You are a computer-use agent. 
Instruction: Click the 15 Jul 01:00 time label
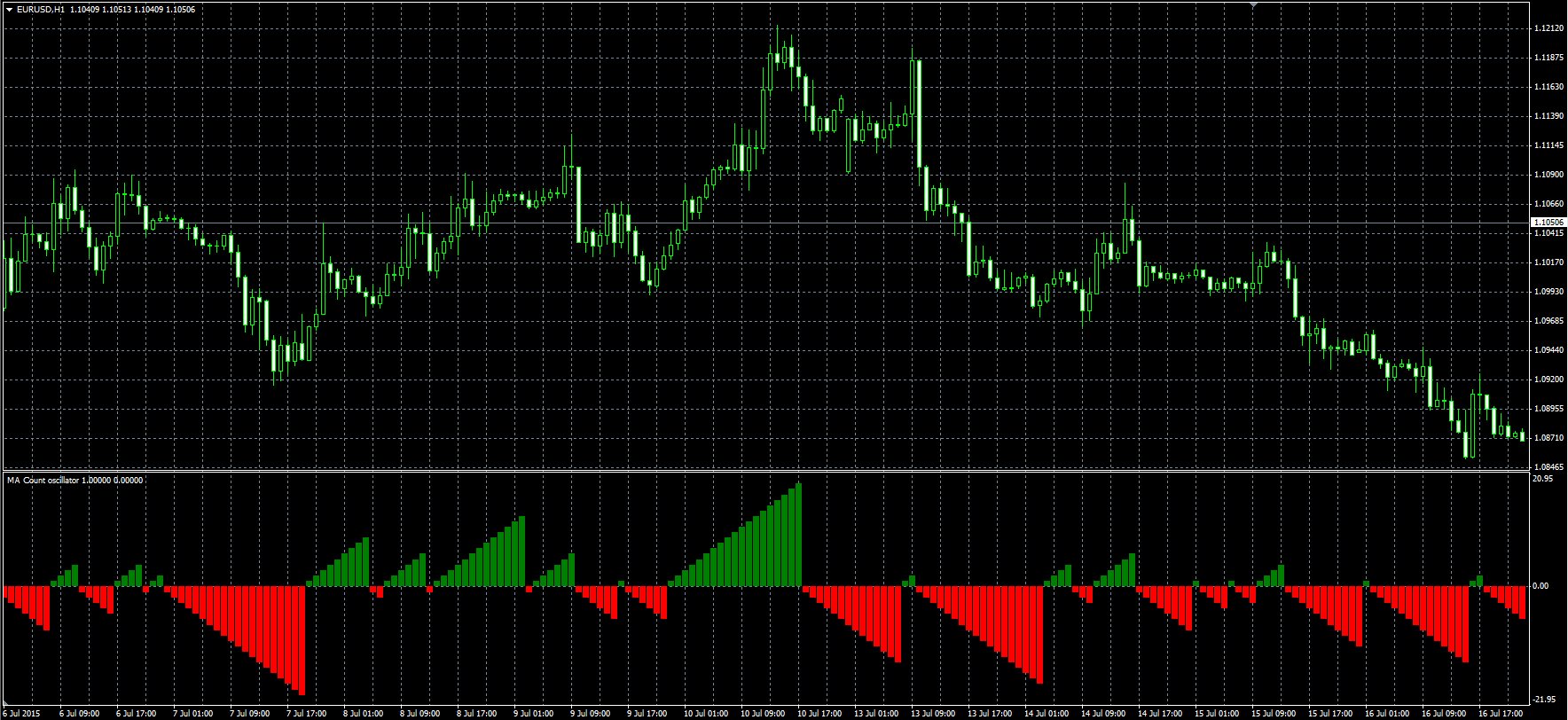[x=1217, y=714]
